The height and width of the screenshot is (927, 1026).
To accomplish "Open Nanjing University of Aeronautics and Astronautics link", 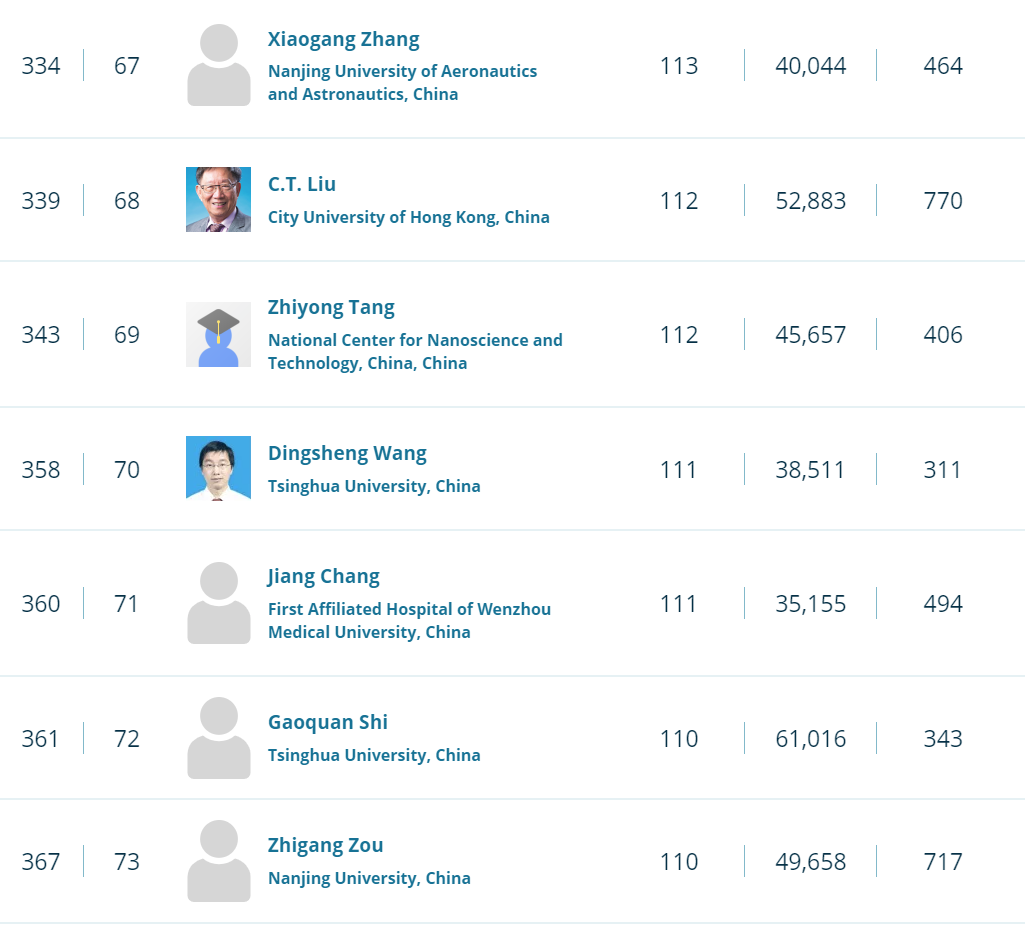I will [x=402, y=82].
